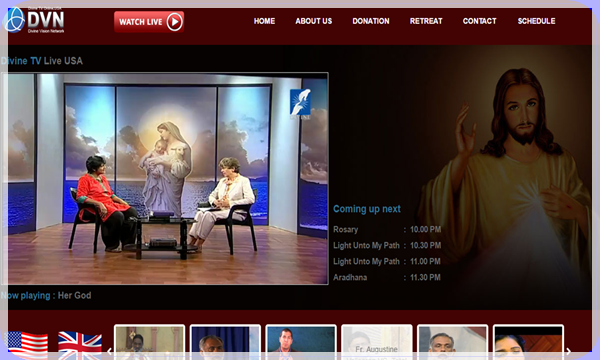Open the Home menu item

click(x=264, y=21)
